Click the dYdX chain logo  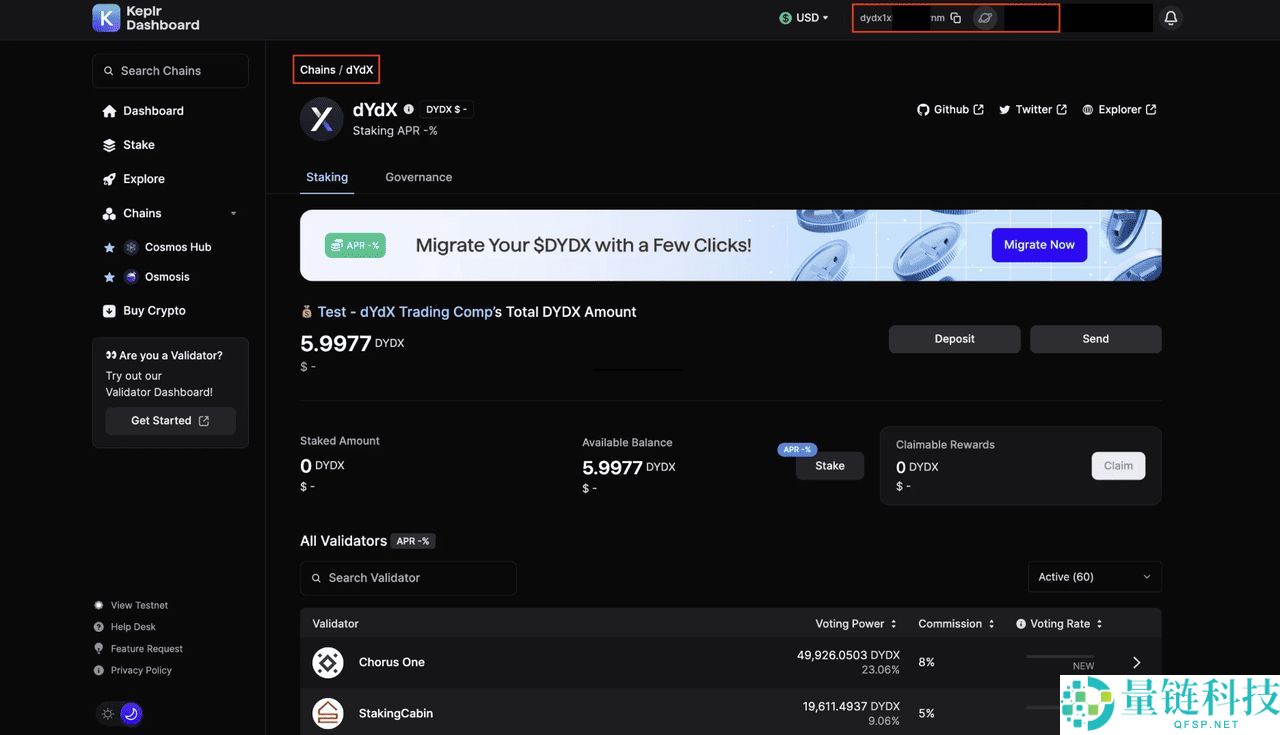click(322, 119)
